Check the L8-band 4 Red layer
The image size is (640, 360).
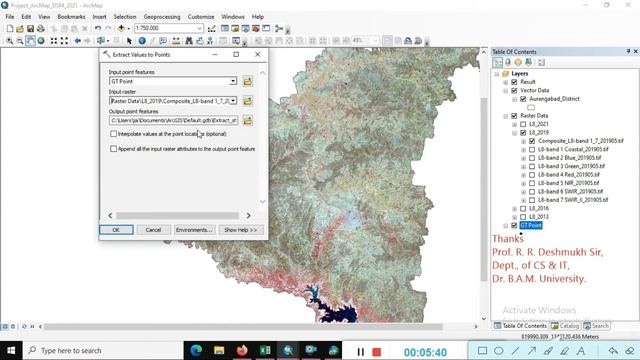point(532,175)
